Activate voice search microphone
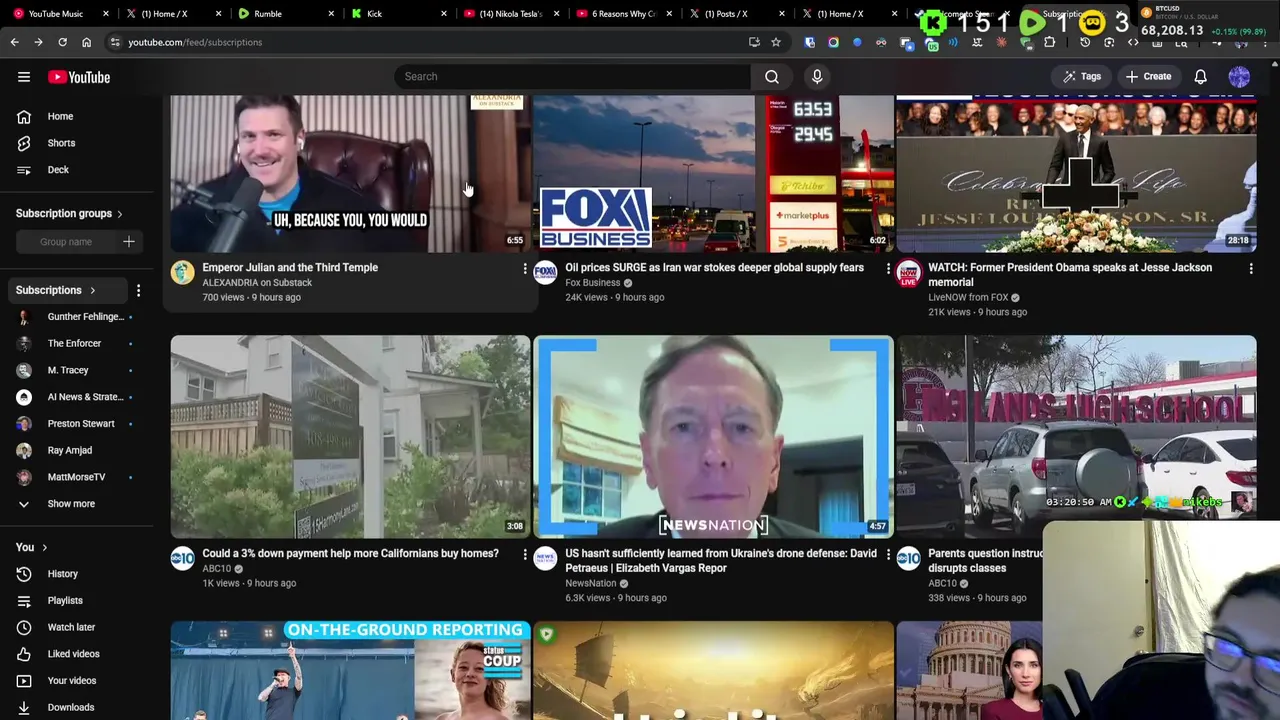Viewport: 1280px width, 720px height. click(817, 77)
